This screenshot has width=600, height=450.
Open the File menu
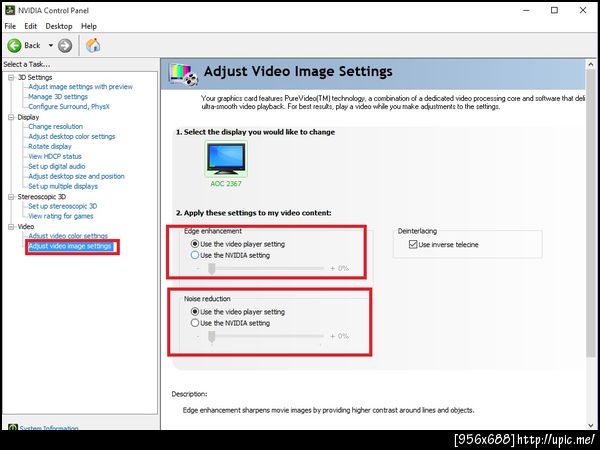(x=10, y=26)
